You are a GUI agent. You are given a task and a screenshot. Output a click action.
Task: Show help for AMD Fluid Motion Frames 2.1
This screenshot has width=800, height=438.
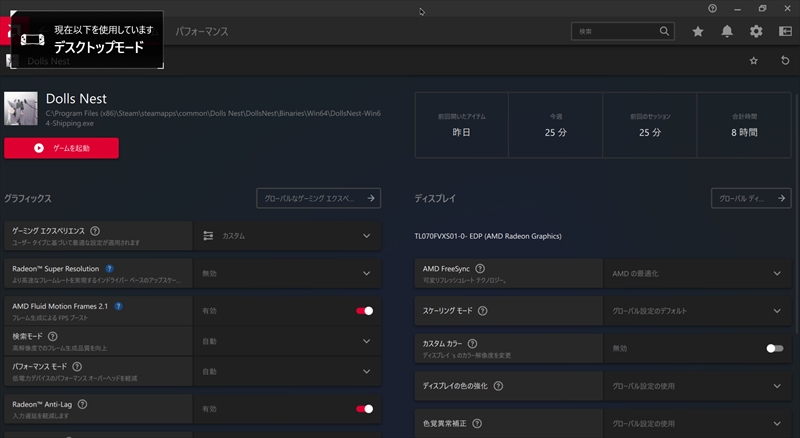(x=118, y=306)
